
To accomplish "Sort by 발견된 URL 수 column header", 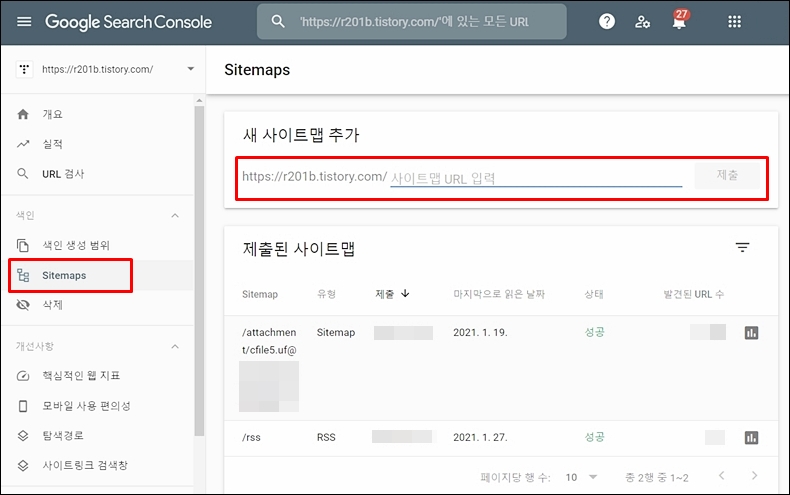I will tap(694, 294).
